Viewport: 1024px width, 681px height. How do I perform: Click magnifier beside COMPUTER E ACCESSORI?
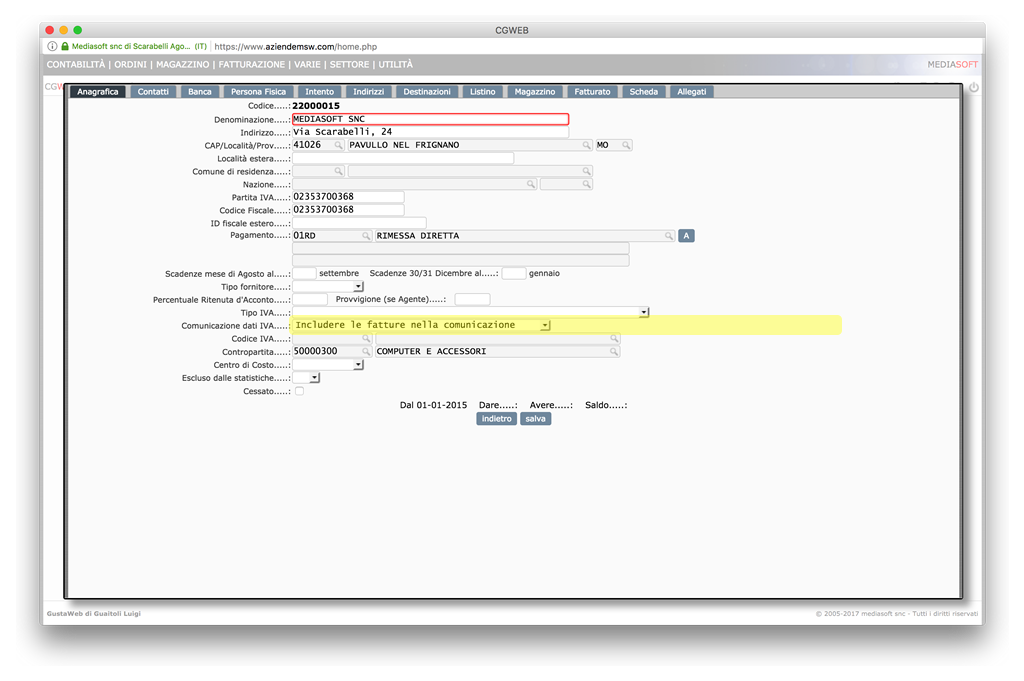[x=614, y=351]
